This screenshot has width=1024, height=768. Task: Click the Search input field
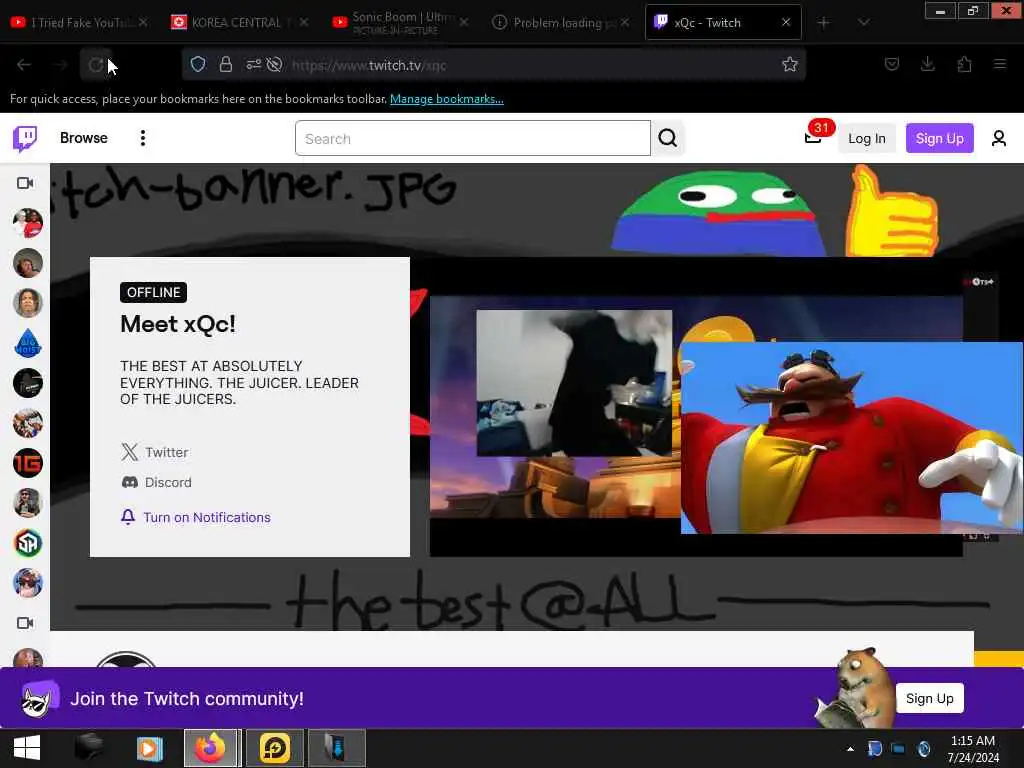(x=473, y=138)
